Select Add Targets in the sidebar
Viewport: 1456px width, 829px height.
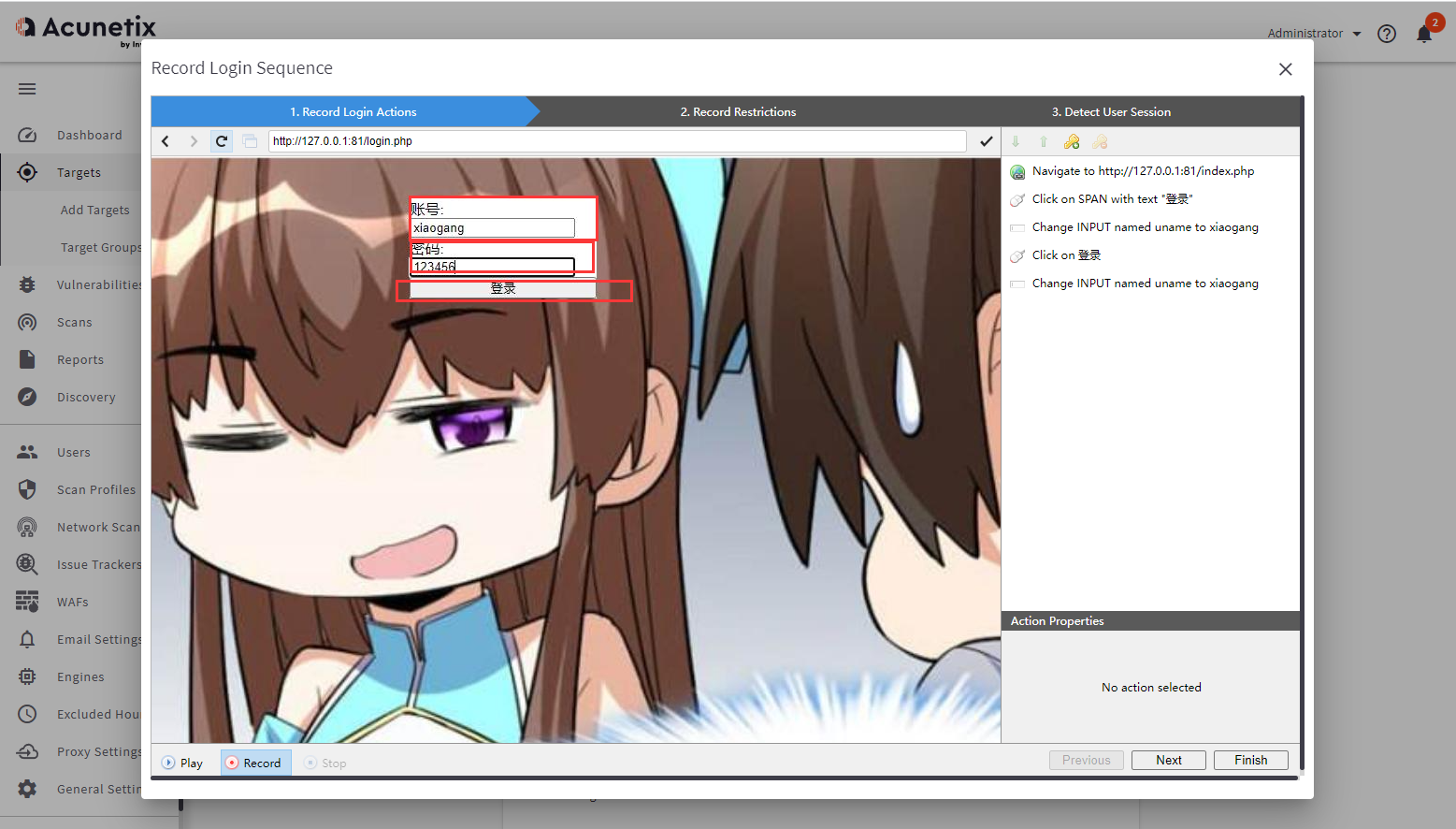click(94, 210)
